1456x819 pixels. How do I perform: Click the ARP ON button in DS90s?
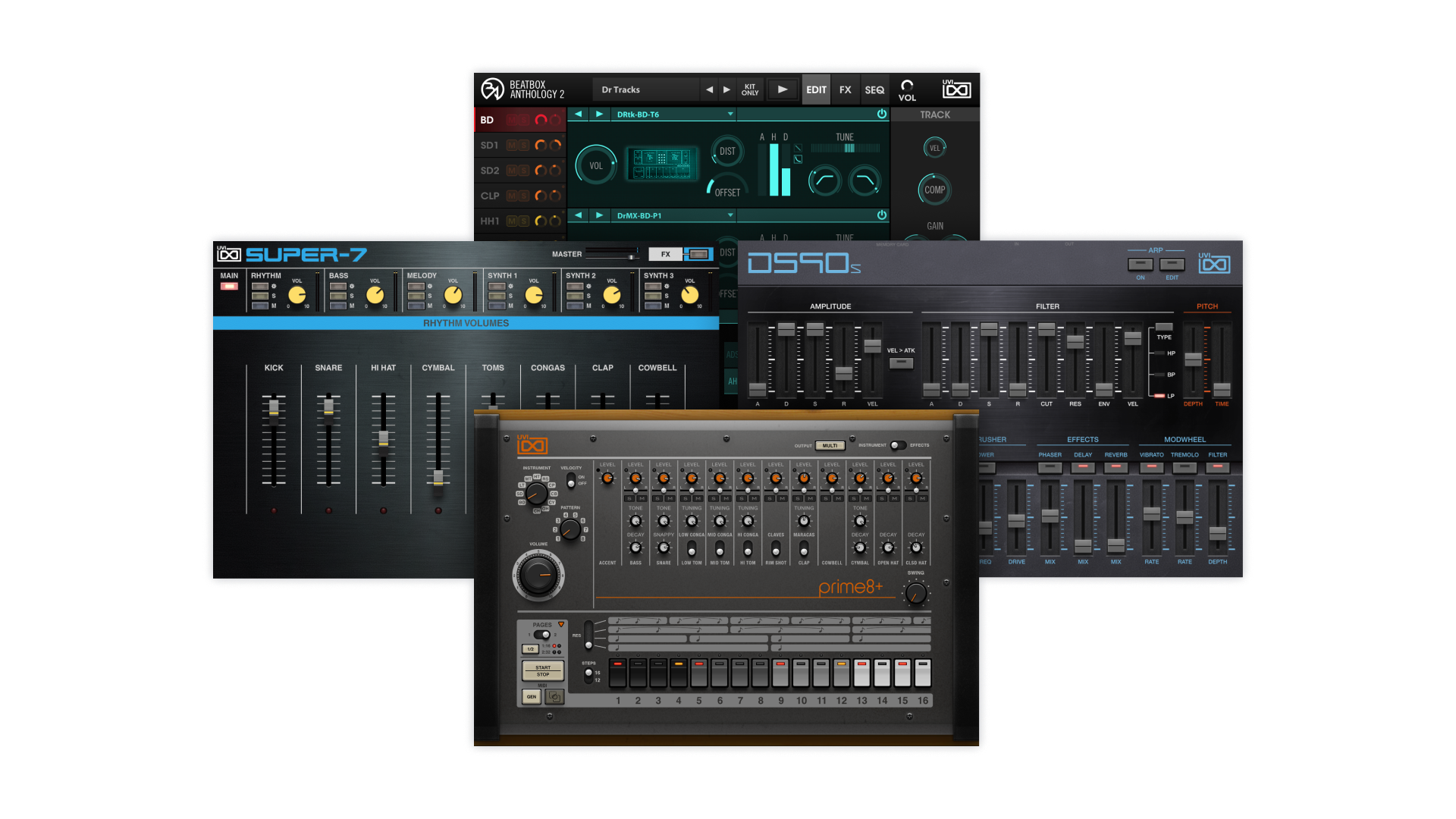click(x=1140, y=264)
